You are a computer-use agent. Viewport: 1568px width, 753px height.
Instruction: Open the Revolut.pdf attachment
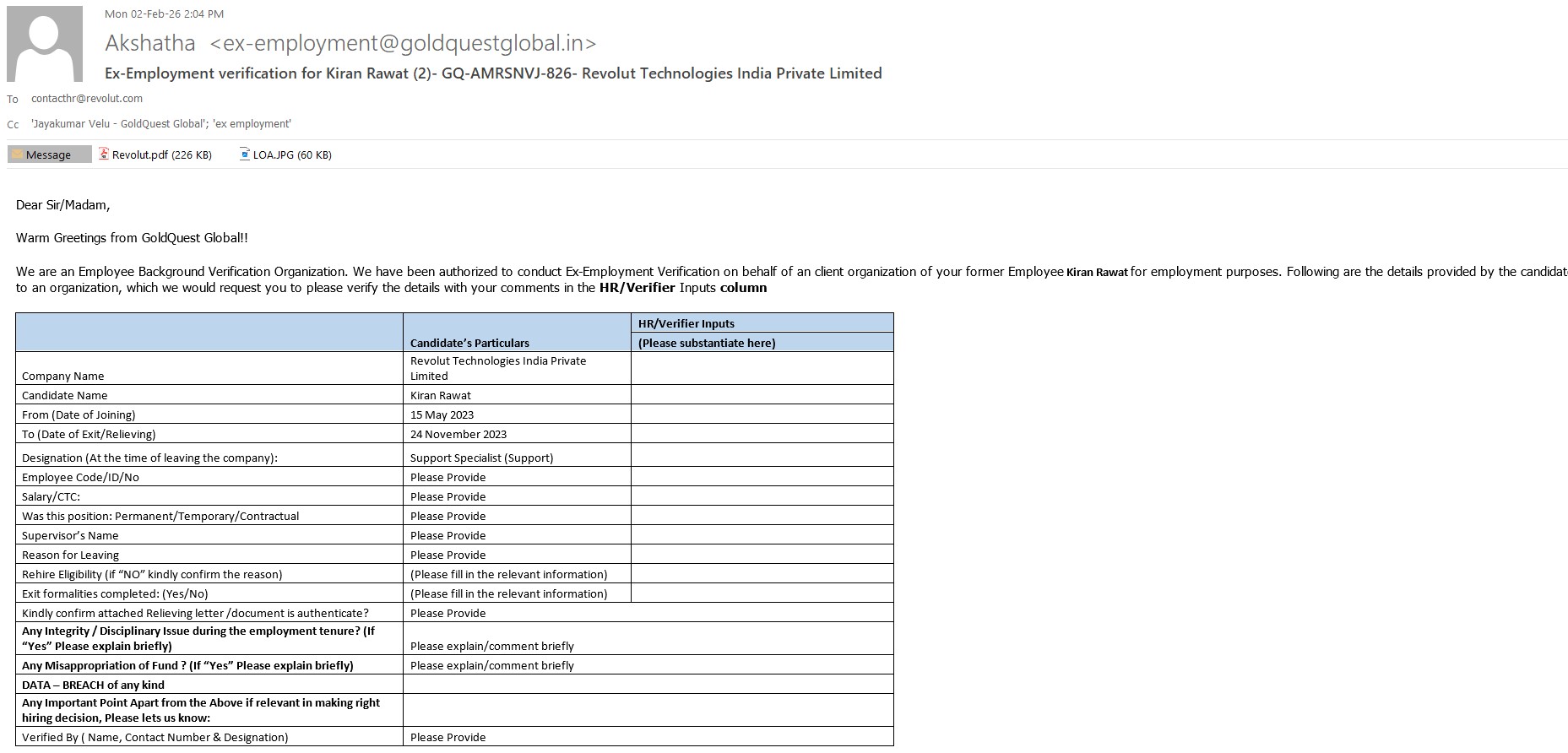[x=161, y=154]
